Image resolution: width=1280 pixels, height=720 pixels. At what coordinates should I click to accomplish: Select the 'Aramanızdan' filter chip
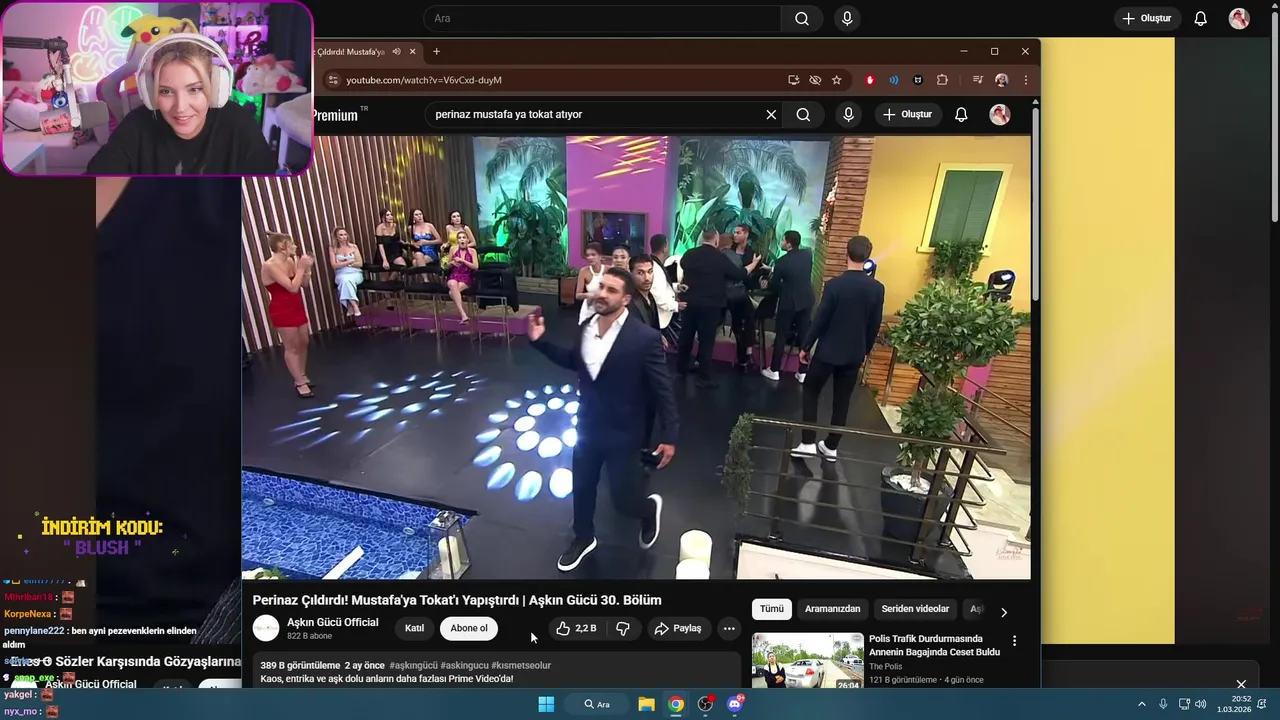click(833, 609)
